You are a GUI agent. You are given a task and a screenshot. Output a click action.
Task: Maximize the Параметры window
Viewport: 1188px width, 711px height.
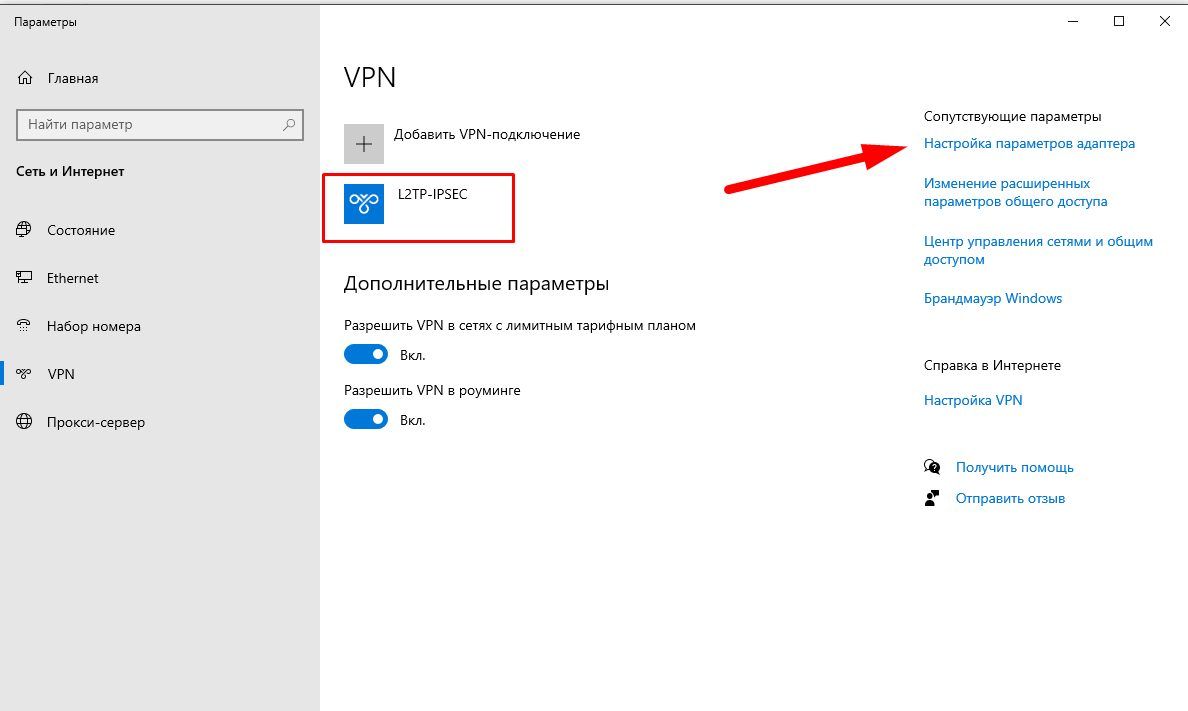point(1118,21)
